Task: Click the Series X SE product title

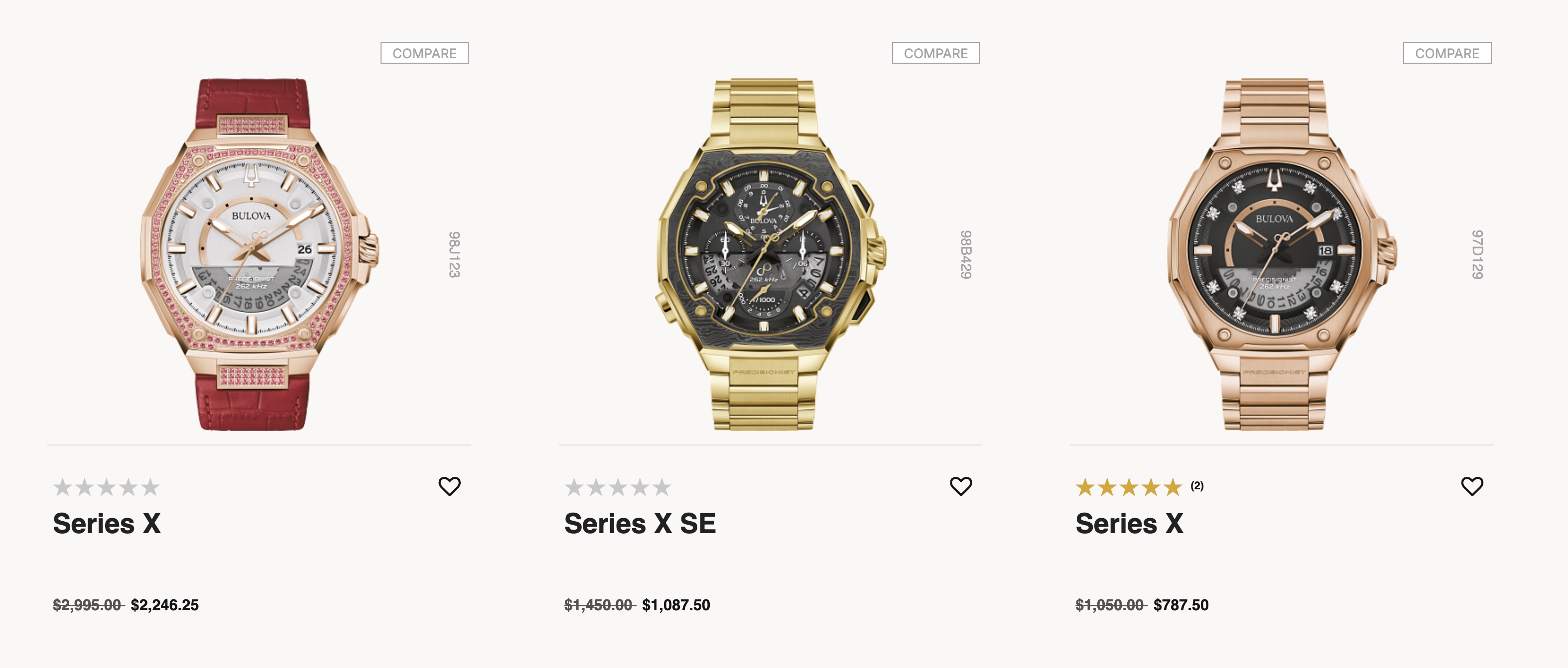Action: click(640, 524)
